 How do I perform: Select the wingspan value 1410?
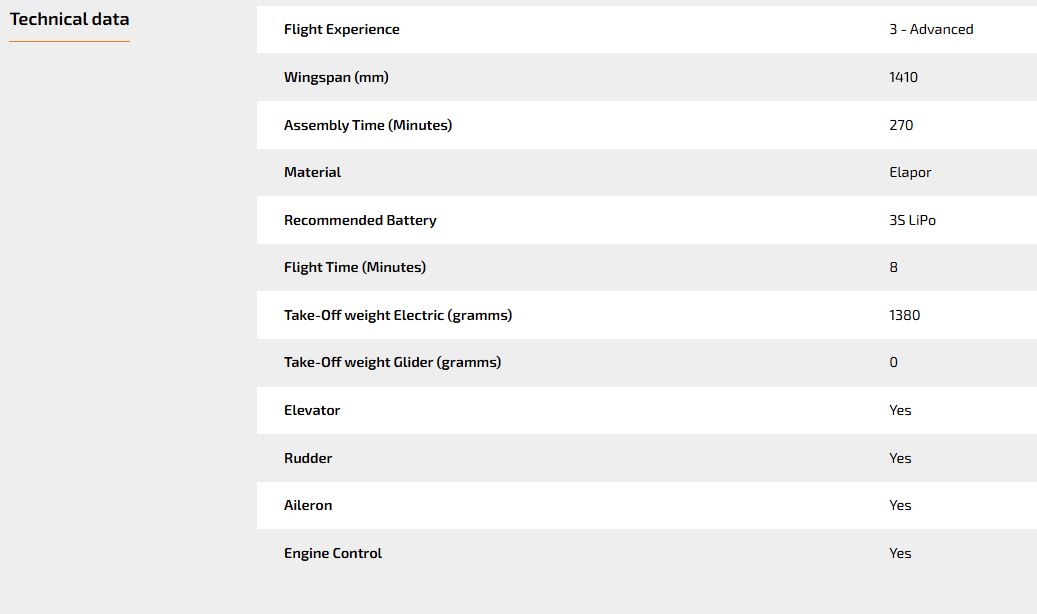[x=903, y=77]
